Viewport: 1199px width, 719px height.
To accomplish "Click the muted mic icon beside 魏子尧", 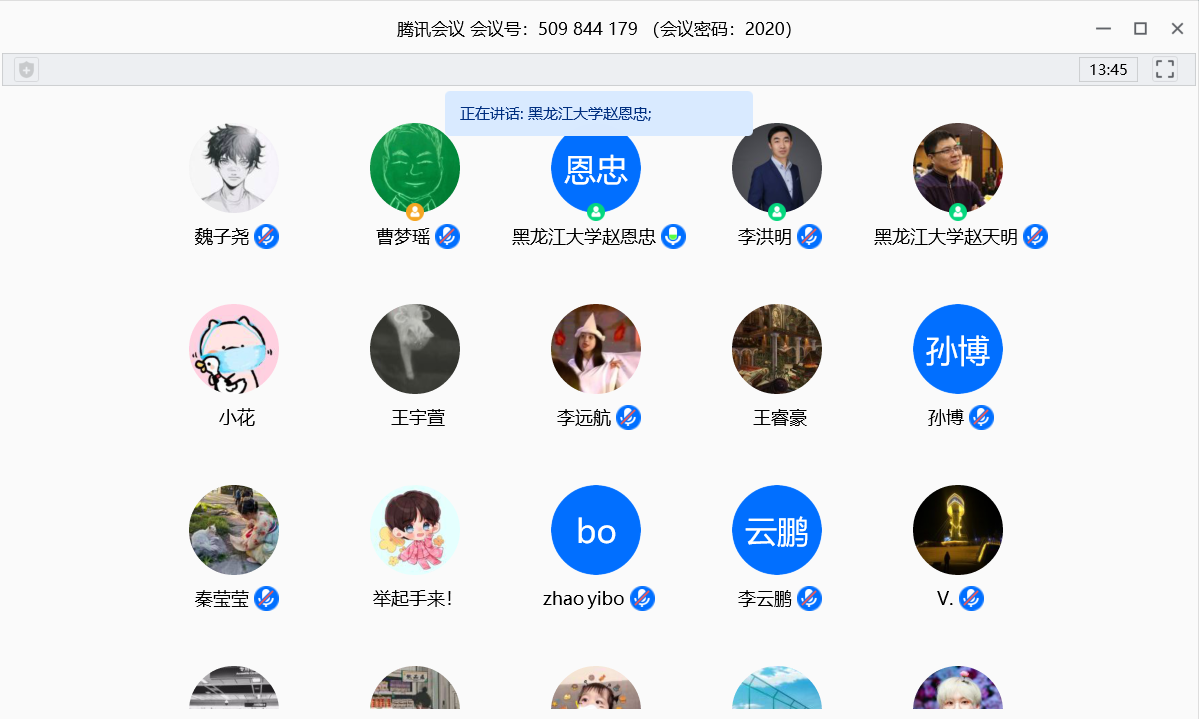I will pos(266,237).
